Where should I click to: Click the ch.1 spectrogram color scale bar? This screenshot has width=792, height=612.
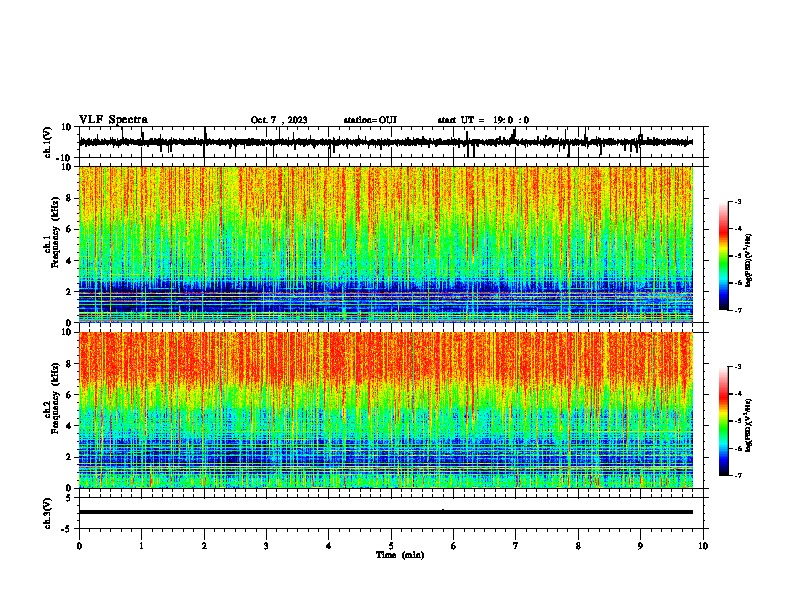click(723, 256)
